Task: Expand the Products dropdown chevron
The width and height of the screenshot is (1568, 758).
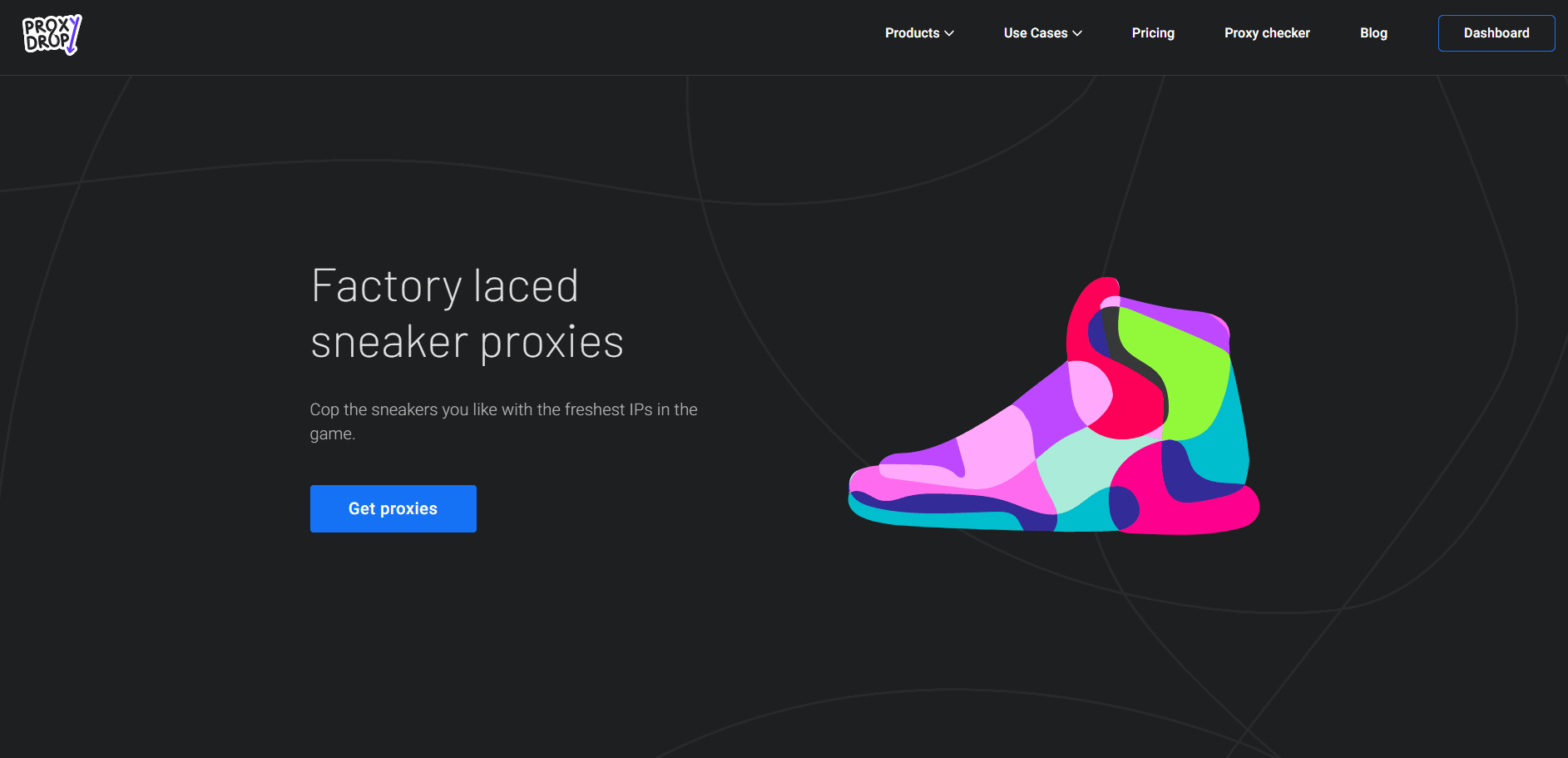Action: [949, 33]
